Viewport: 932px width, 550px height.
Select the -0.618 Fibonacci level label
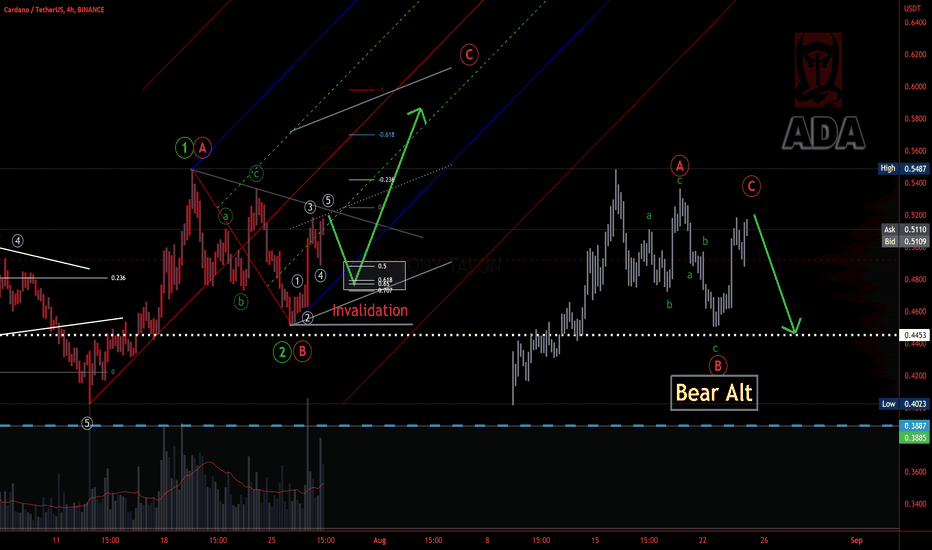coord(386,135)
